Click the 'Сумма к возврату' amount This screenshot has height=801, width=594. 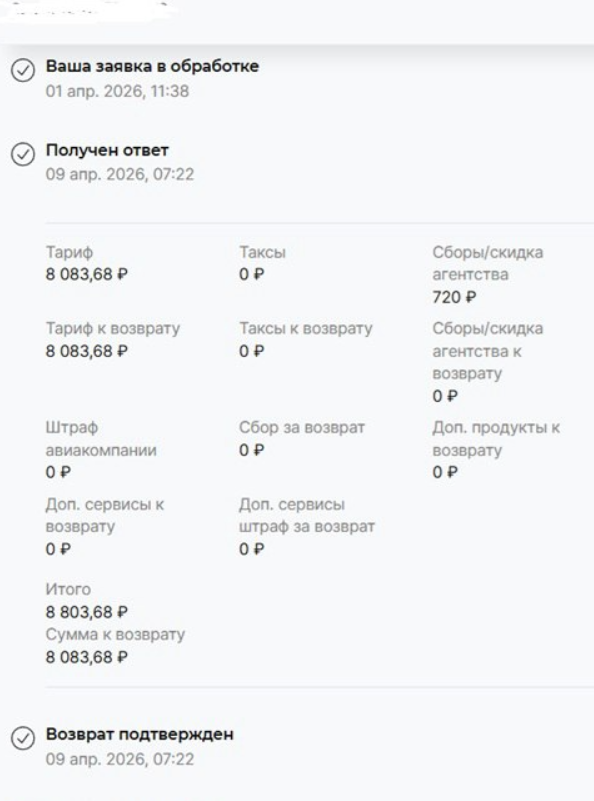coord(87,657)
